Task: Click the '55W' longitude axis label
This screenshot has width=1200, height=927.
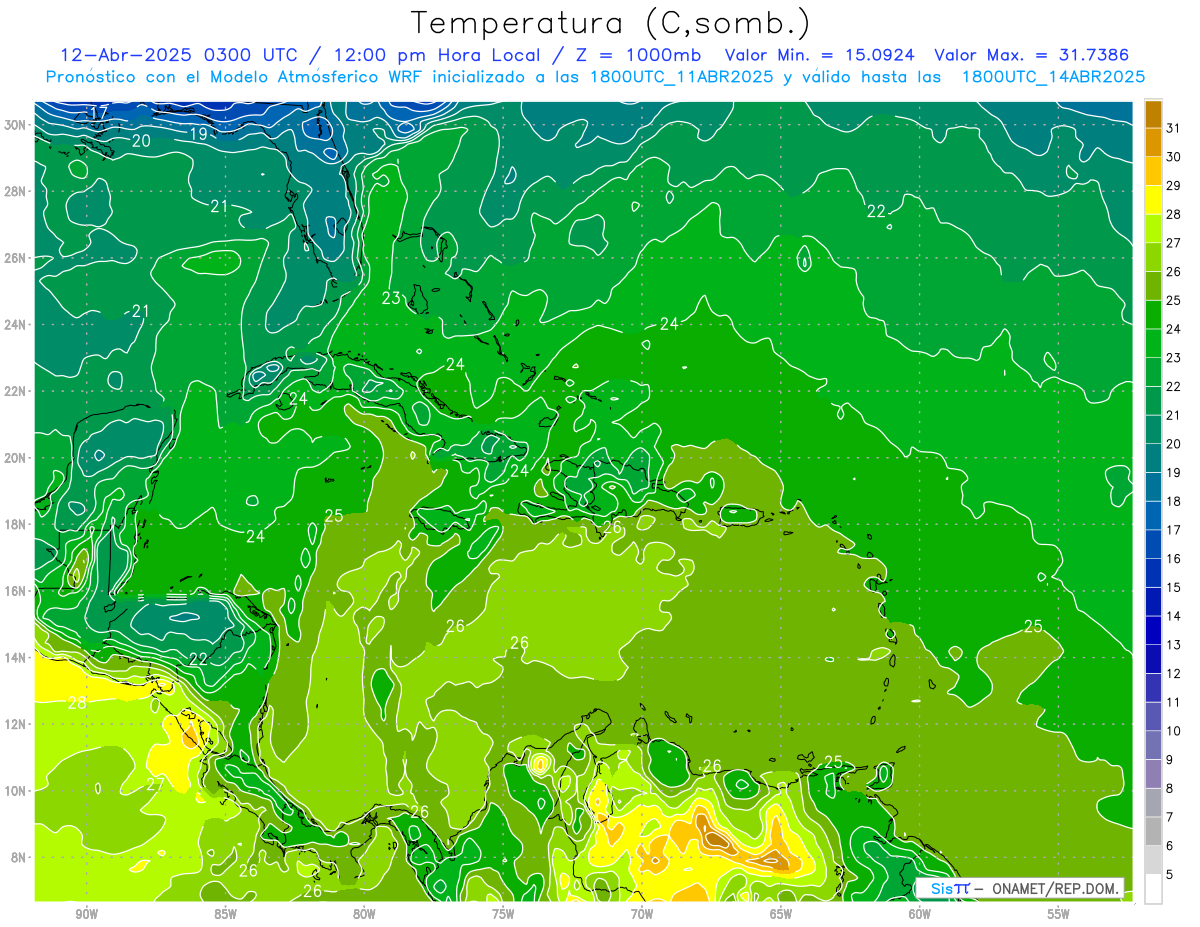Action: click(1059, 914)
